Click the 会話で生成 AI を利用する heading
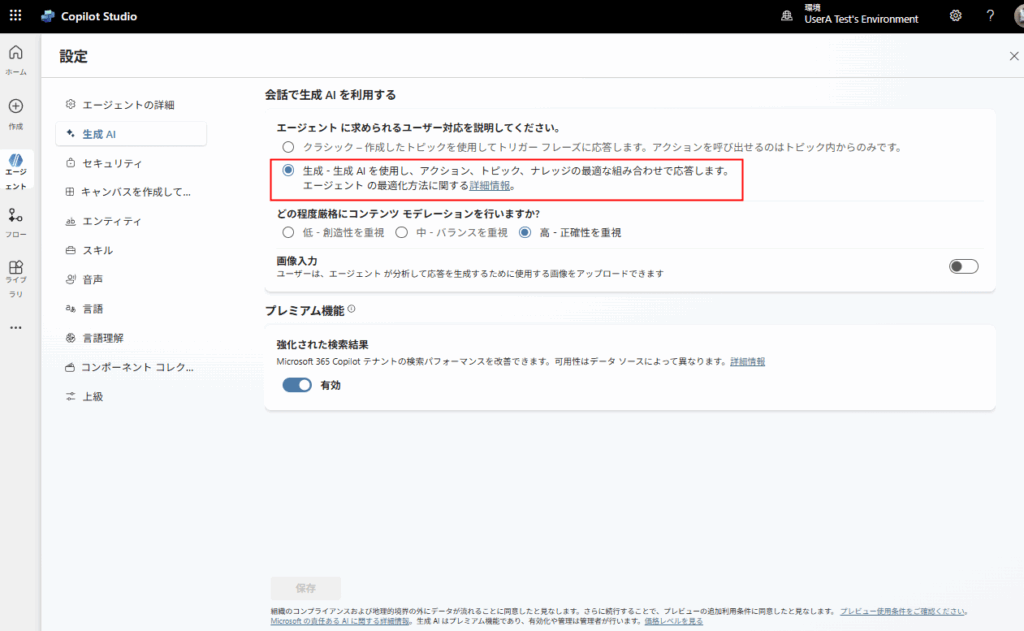 (x=330, y=95)
